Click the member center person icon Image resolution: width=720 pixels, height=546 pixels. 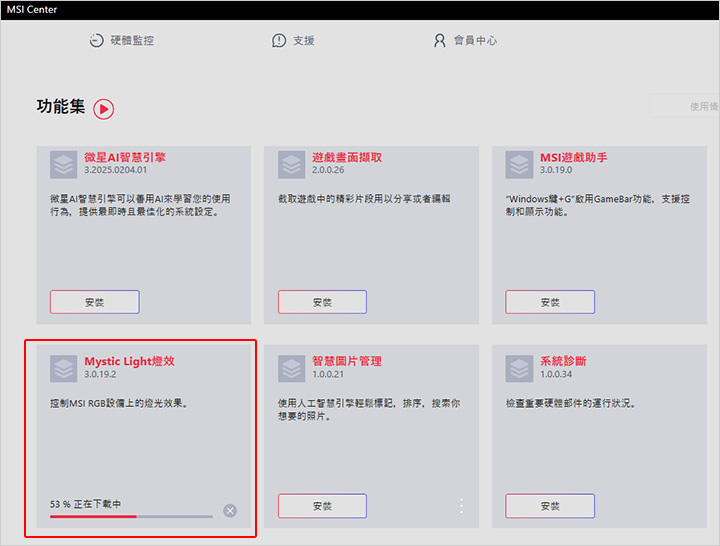[439, 40]
